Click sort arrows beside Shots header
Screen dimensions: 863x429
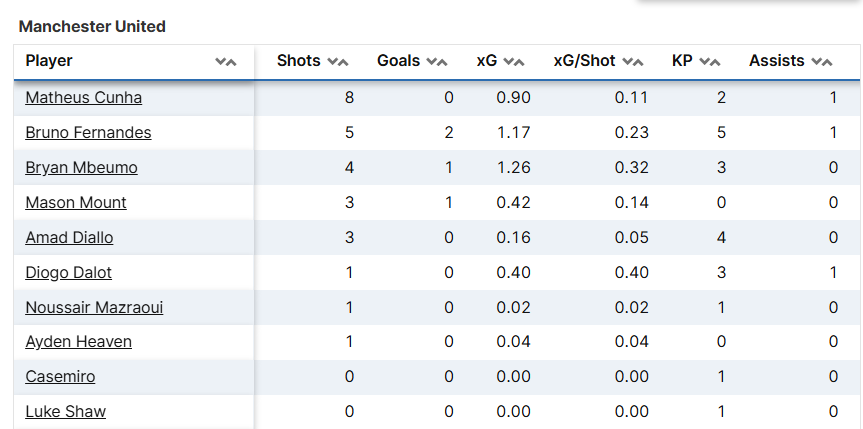[337, 62]
